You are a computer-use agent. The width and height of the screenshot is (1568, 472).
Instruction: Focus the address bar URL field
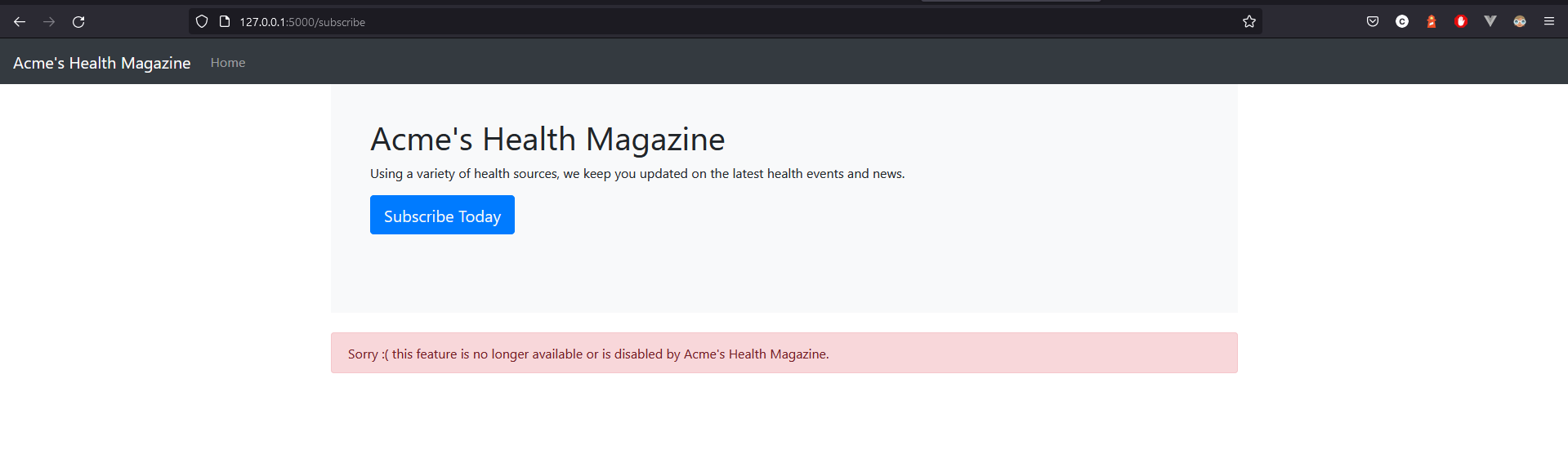click(654, 22)
